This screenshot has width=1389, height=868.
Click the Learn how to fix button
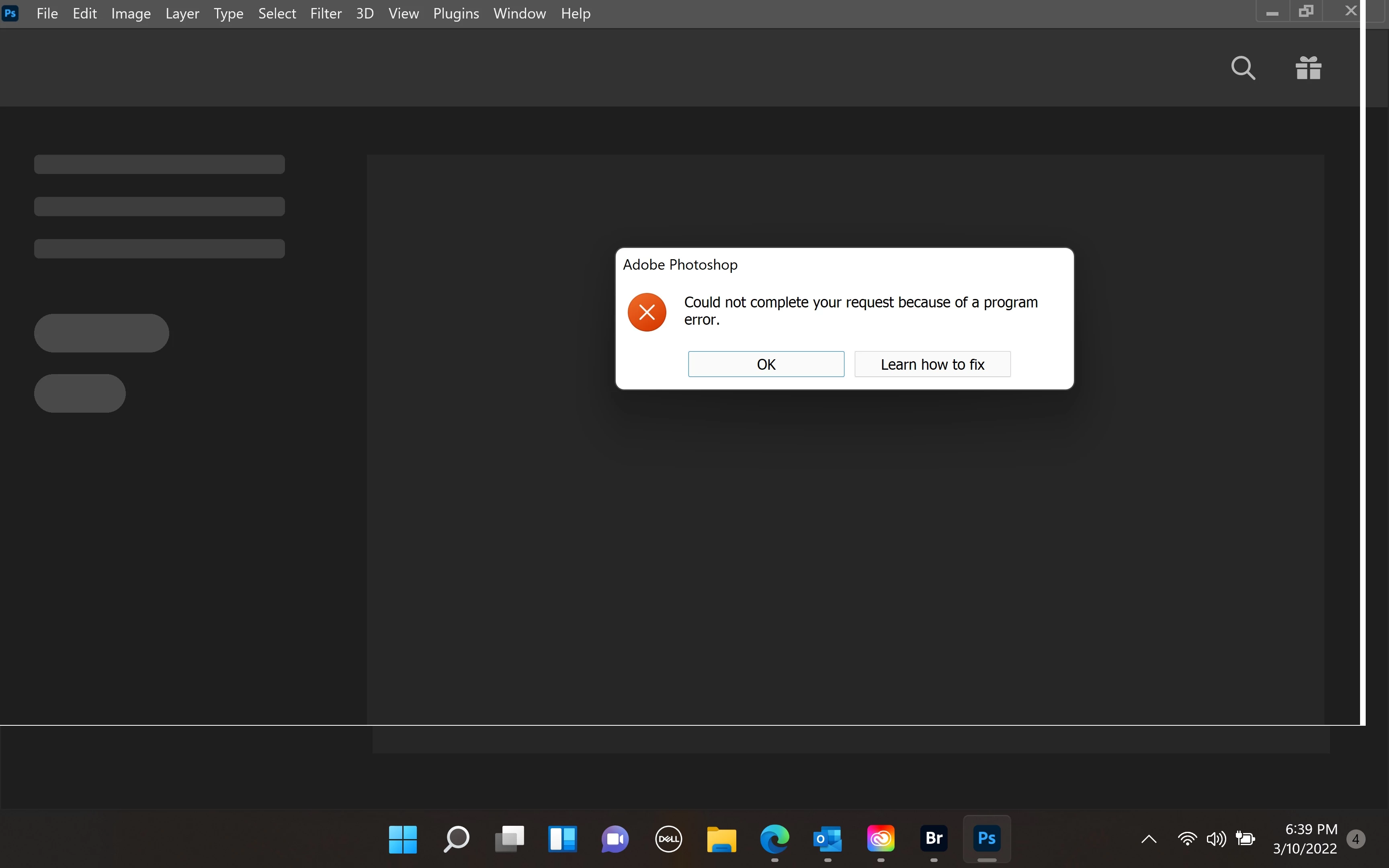pos(932,364)
